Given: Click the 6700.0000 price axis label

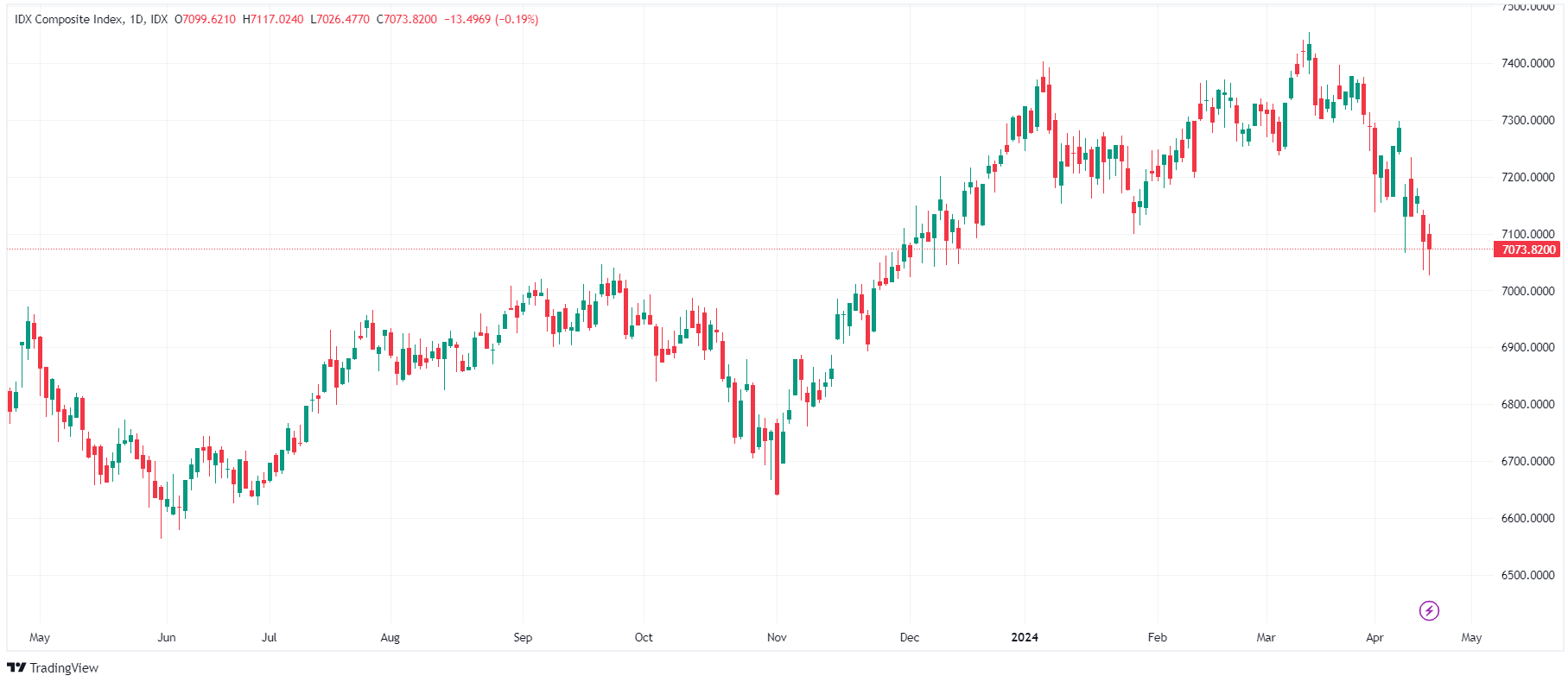Looking at the screenshot, I should tap(1527, 461).
